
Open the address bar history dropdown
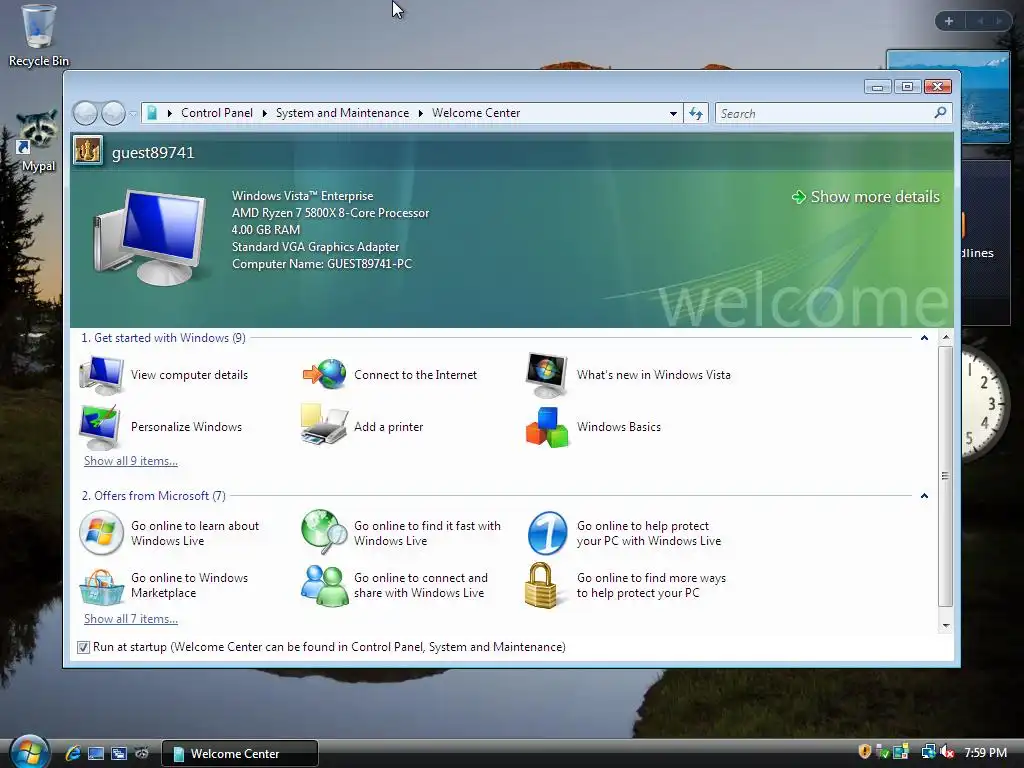click(673, 114)
